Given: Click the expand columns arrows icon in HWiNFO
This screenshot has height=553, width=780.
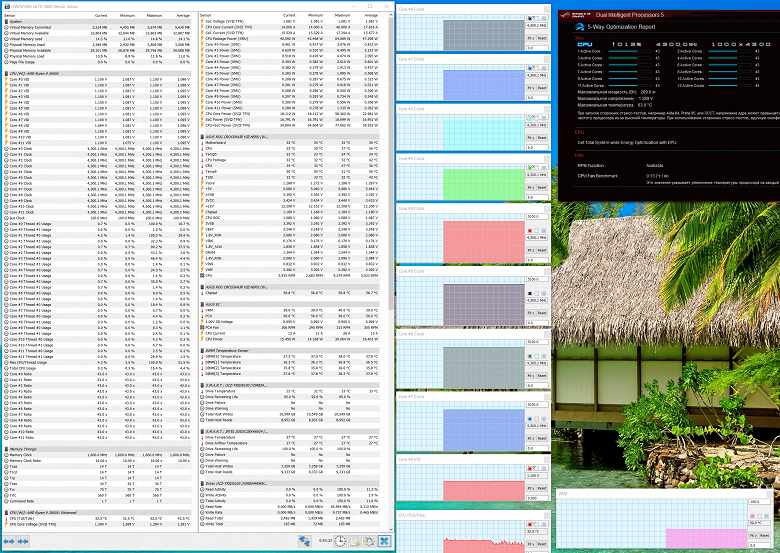Looking at the screenshot, I should (9, 541).
